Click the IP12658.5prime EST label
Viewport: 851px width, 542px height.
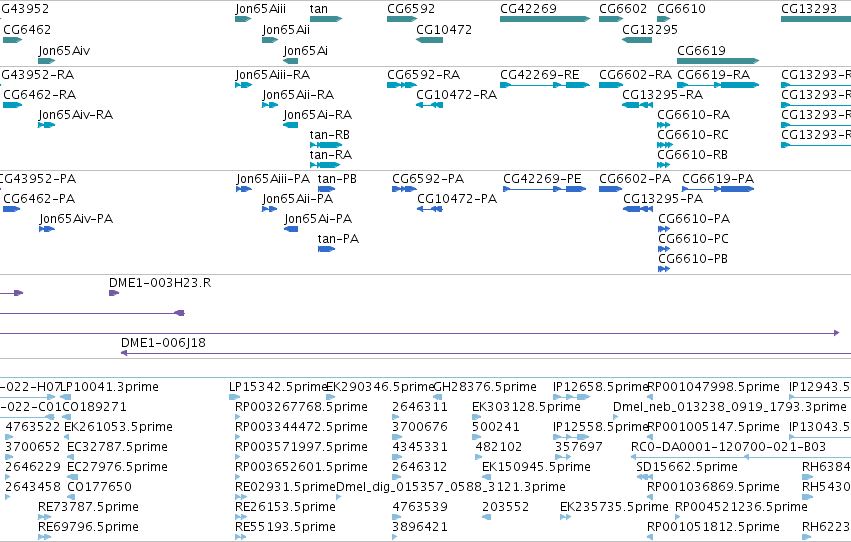pyautogui.click(x=601, y=387)
